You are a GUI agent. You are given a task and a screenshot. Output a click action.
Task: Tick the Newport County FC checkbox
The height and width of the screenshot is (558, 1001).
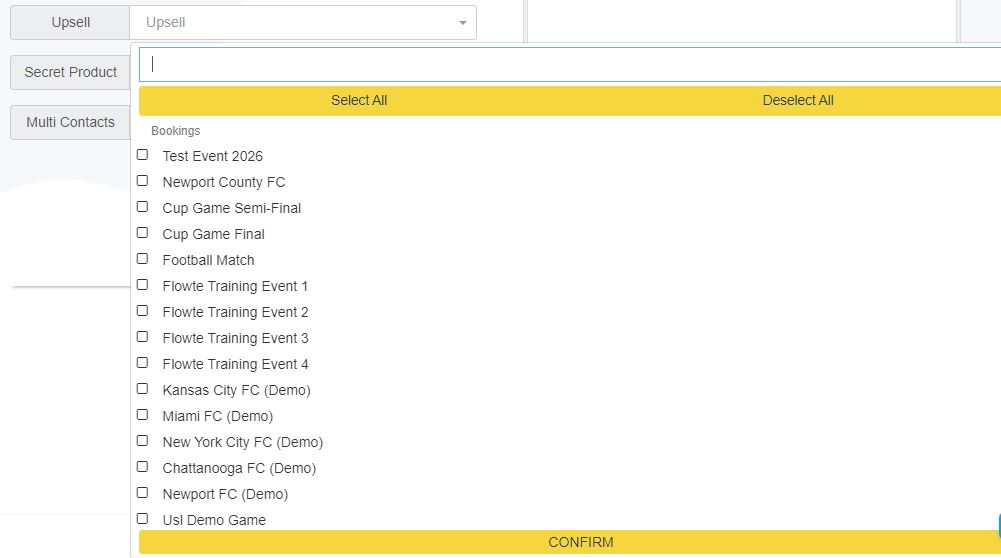[142, 181]
